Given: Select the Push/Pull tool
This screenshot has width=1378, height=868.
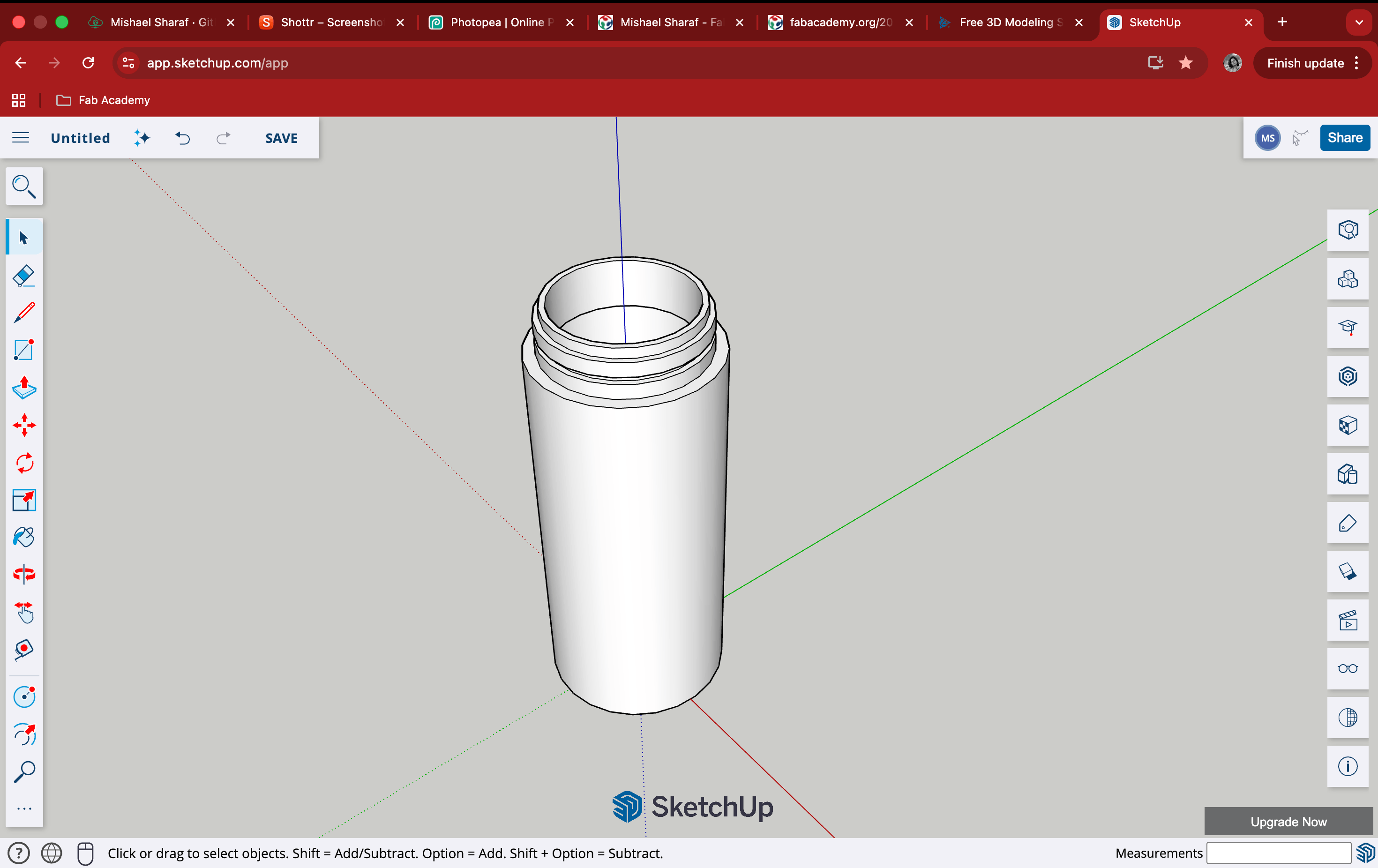Looking at the screenshot, I should (x=24, y=388).
